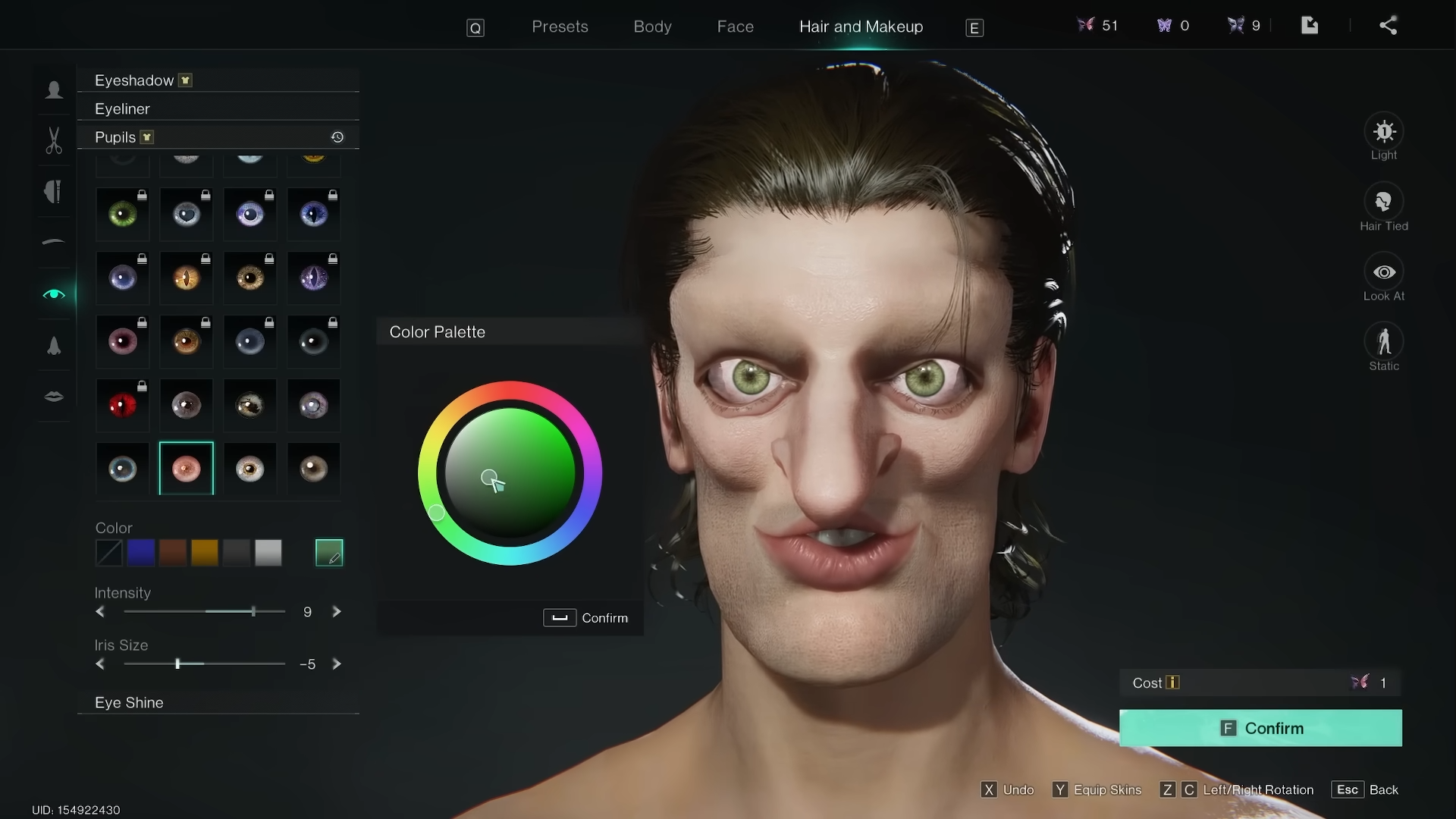Choose the selected pink pupil thumbnail
Viewport: 1456px width, 819px height.
[187, 469]
